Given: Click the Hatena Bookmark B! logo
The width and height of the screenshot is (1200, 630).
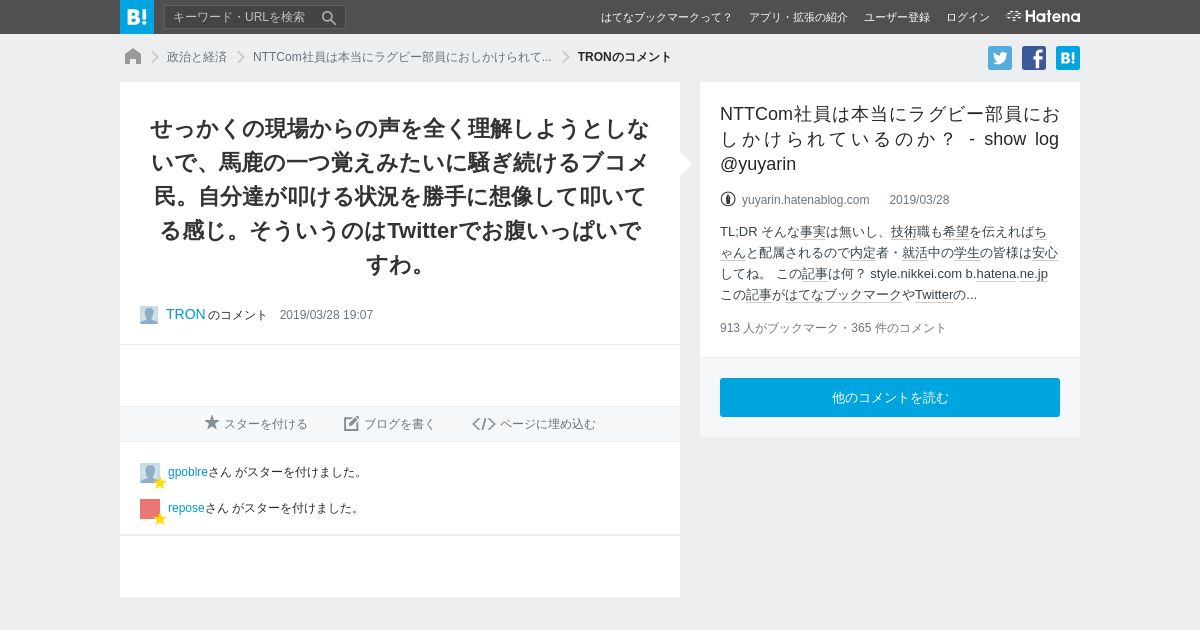Looking at the screenshot, I should 137,17.
